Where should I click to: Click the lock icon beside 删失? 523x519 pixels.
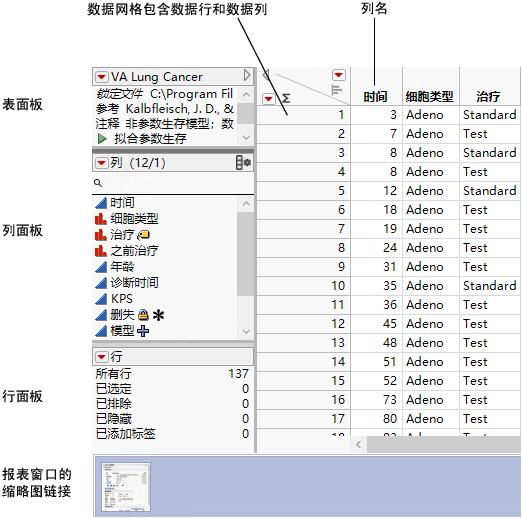coord(143,315)
